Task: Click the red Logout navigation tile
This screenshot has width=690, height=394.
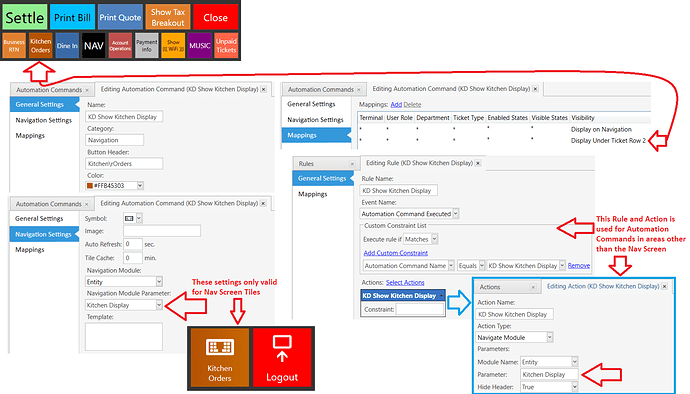Action: tap(282, 357)
